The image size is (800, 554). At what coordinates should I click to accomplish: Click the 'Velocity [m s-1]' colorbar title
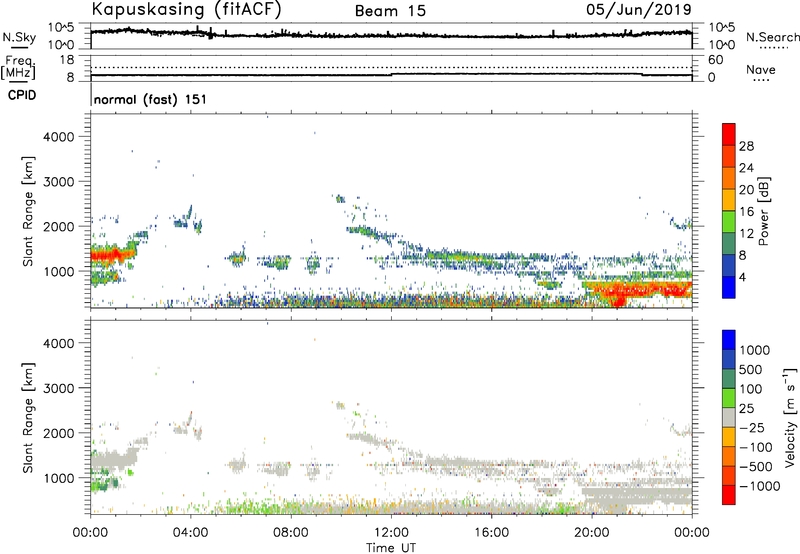[x=790, y=417]
